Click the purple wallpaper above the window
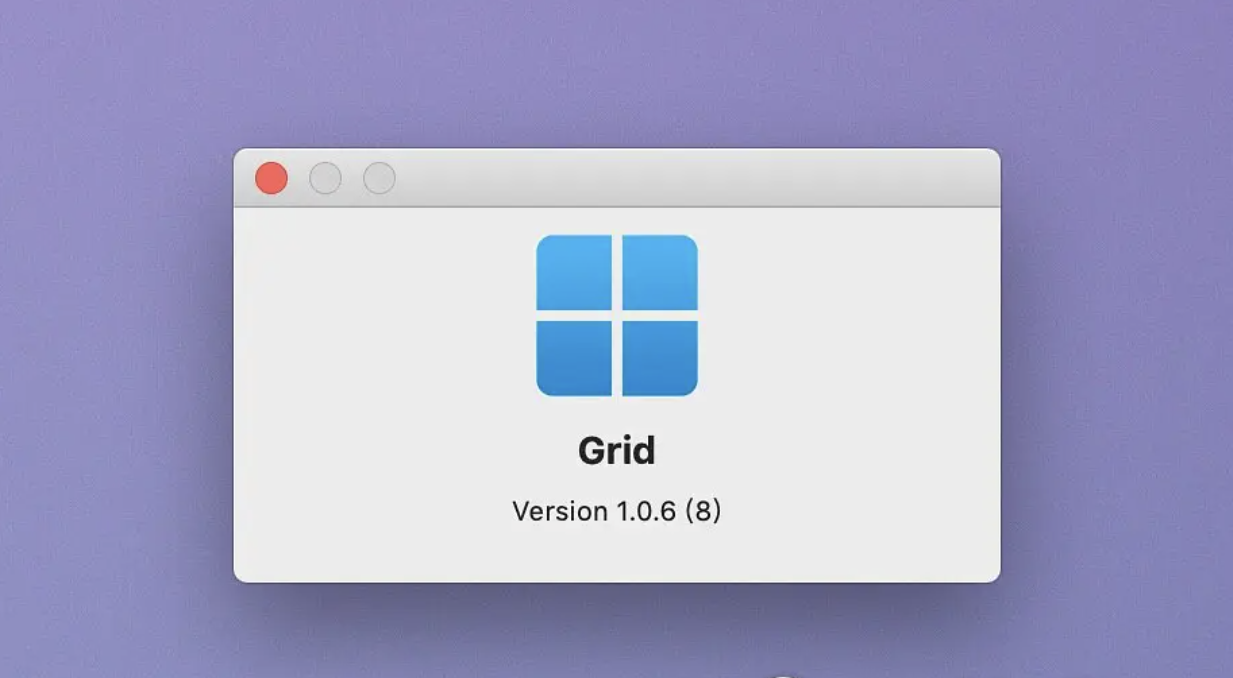Screen dimensions: 1233x678 tap(616, 70)
